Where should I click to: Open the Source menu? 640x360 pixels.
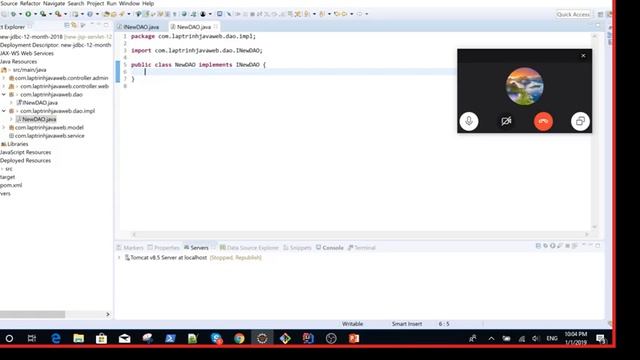9,3
